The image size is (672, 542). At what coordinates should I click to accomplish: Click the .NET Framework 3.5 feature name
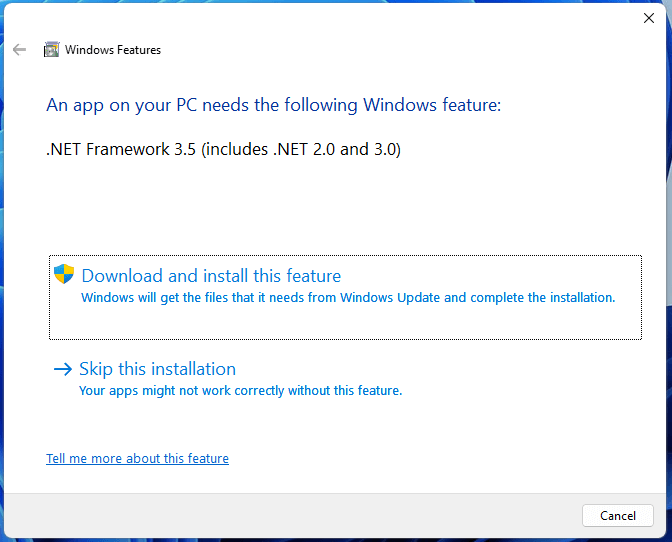pos(223,149)
